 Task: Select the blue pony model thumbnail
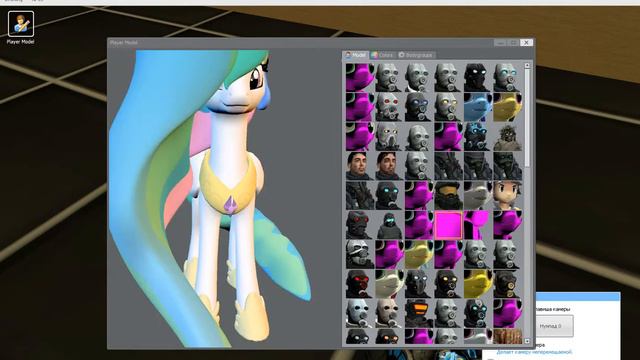478,107
